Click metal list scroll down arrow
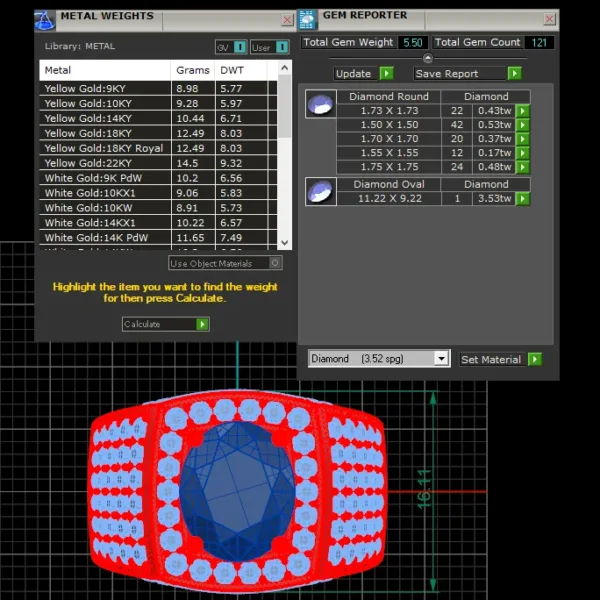 (284, 243)
